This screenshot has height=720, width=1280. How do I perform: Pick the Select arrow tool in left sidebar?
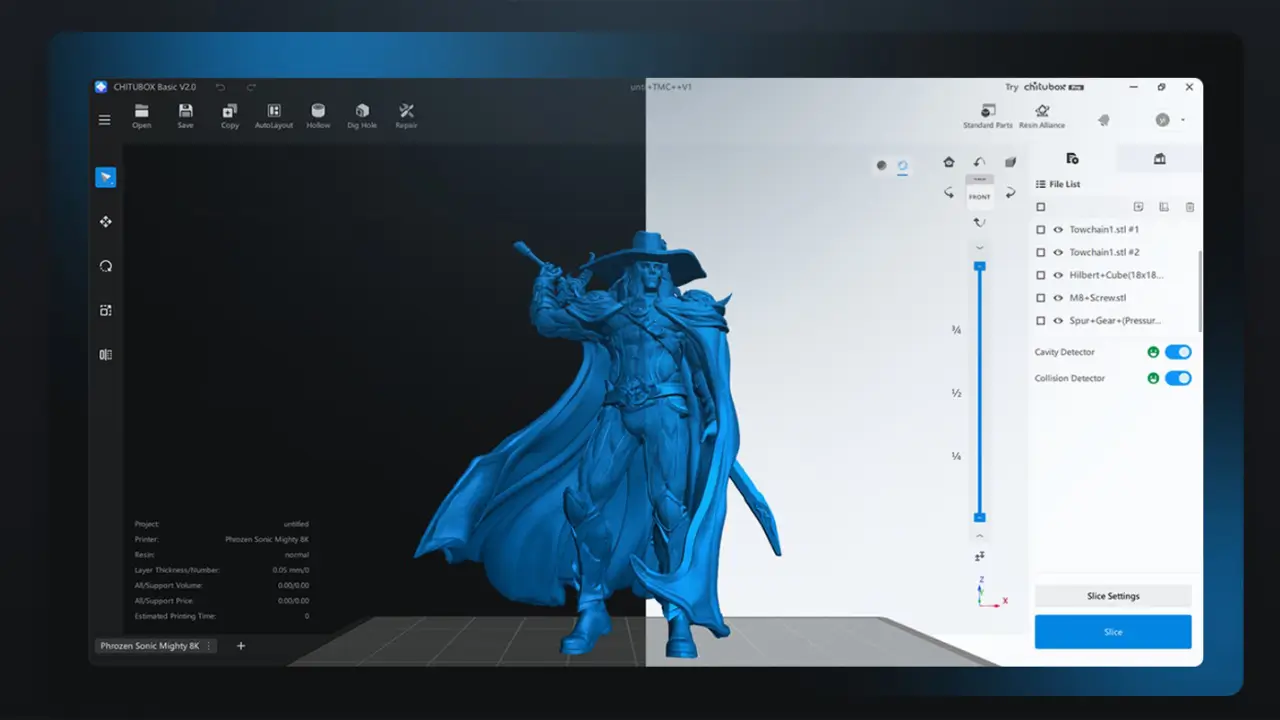(x=106, y=177)
